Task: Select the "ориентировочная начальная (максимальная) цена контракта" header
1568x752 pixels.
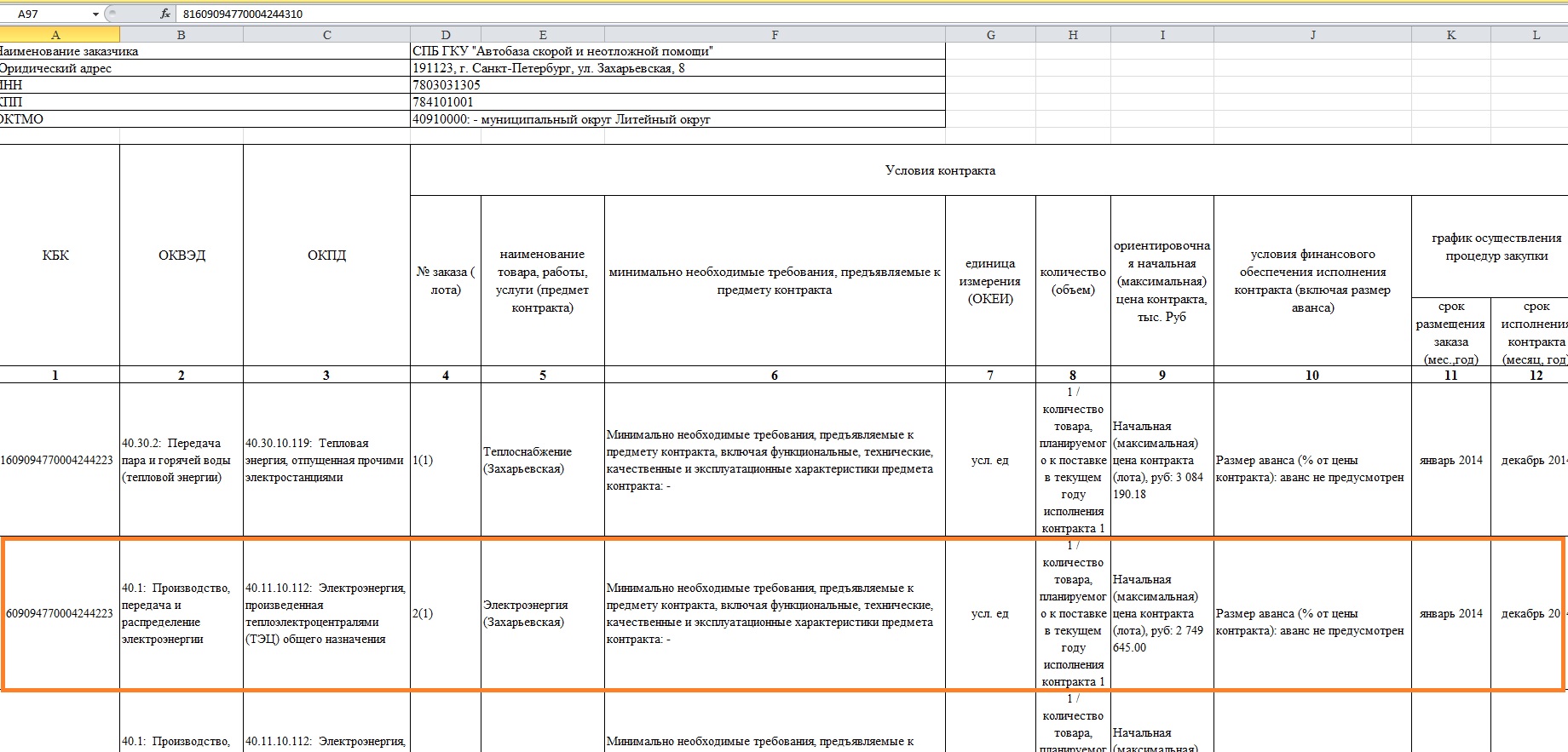Action: pyautogui.click(x=1162, y=281)
